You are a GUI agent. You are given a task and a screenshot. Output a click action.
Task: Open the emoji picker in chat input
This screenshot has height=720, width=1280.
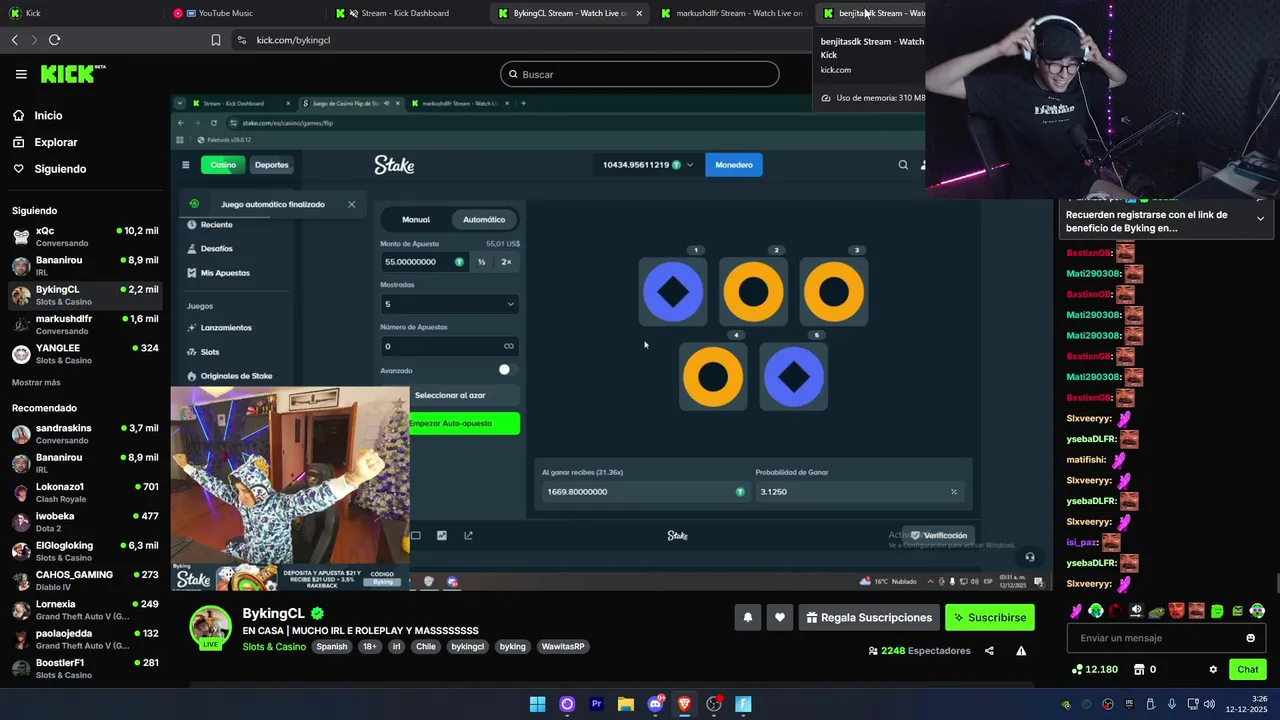click(x=1250, y=638)
